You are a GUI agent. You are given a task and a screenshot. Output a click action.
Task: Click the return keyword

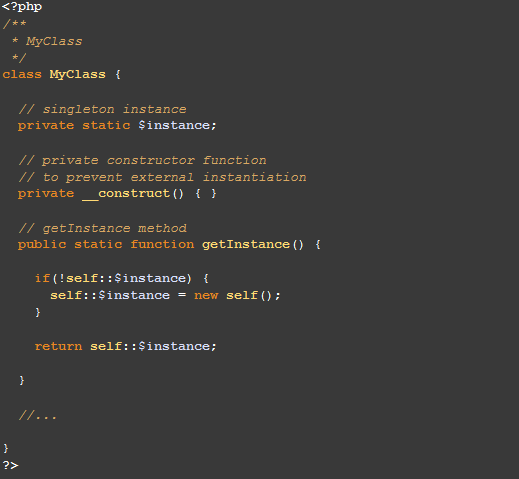(x=58, y=346)
